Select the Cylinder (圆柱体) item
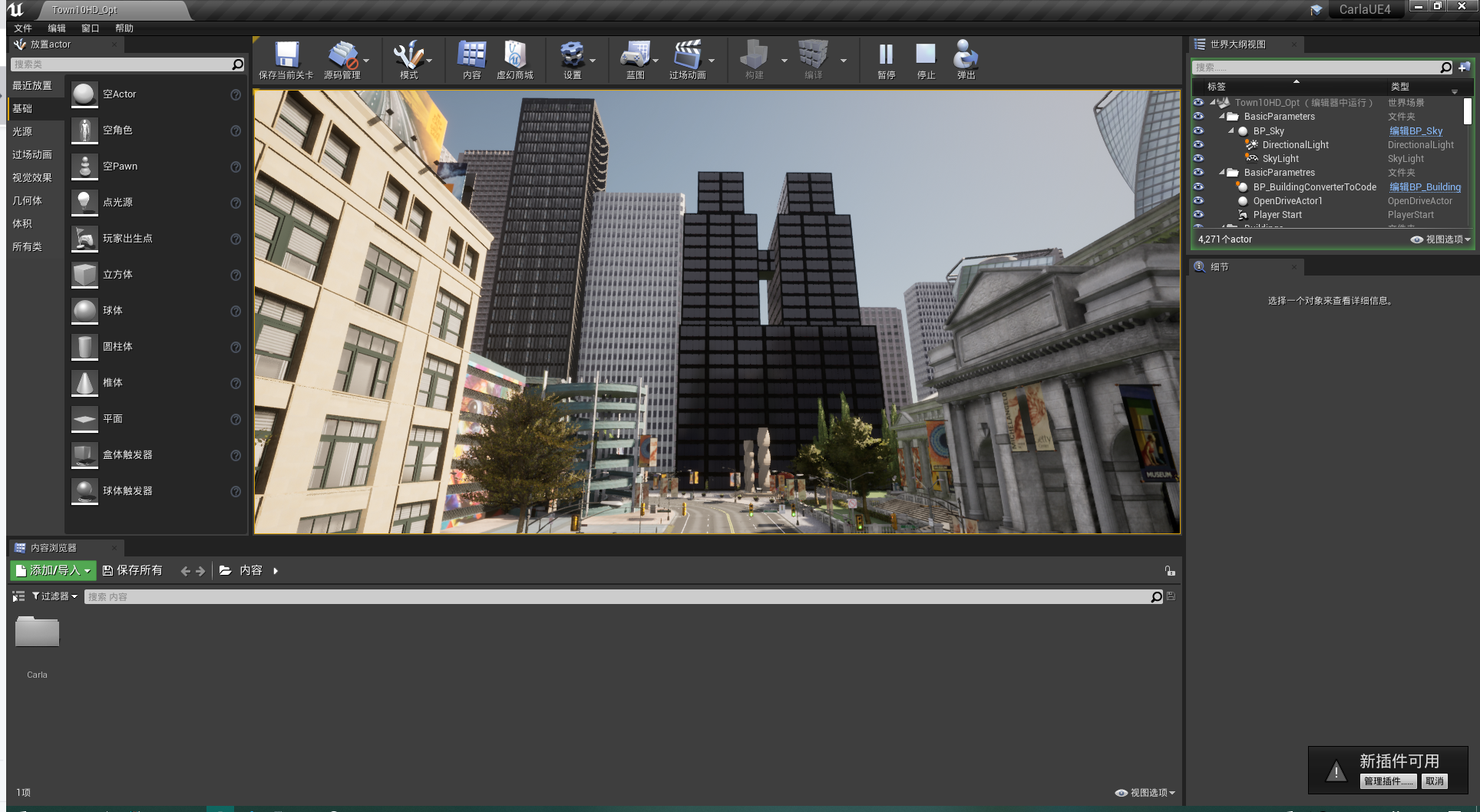This screenshot has width=1480, height=812. click(156, 347)
